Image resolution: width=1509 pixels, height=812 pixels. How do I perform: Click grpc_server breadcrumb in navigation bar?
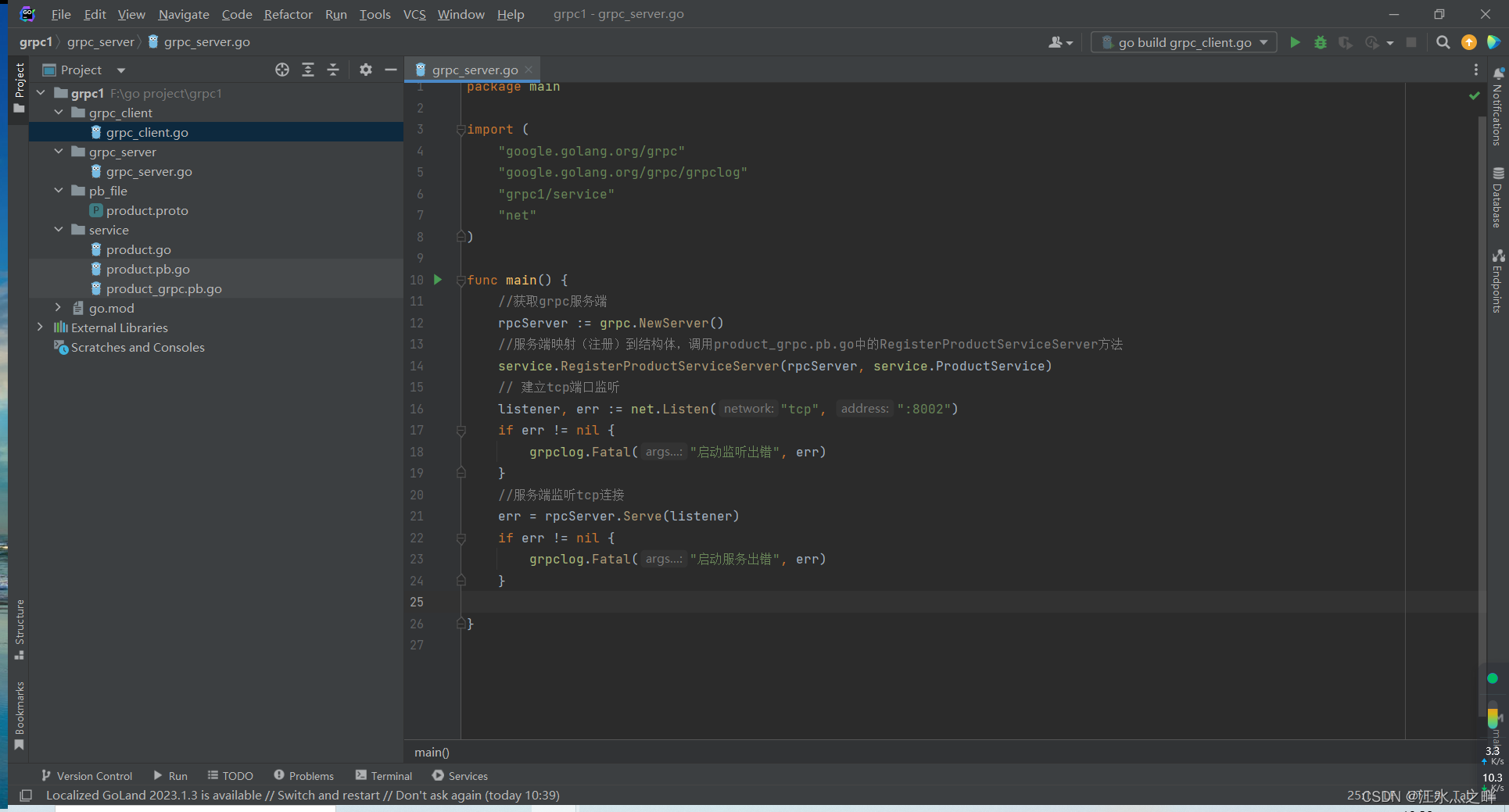tap(101, 42)
